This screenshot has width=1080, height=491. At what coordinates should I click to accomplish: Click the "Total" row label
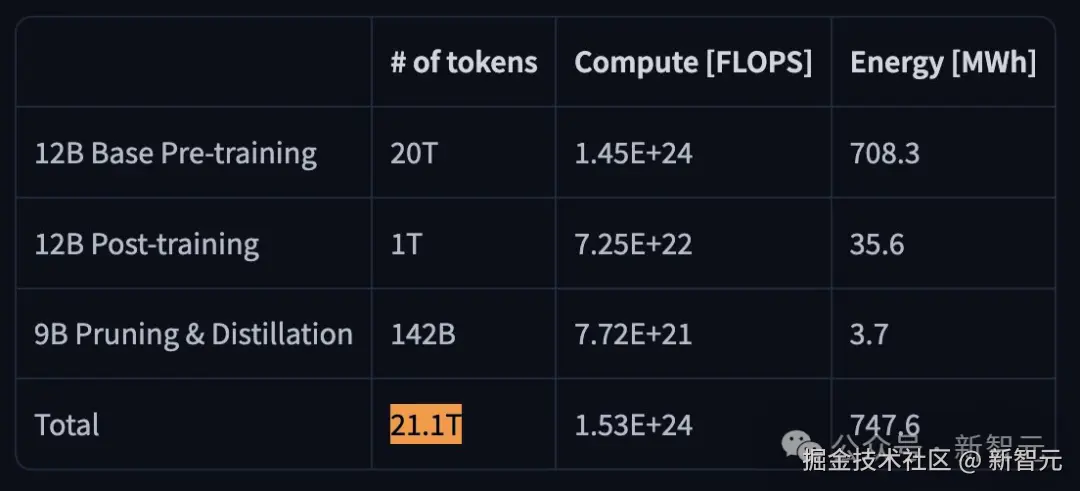coord(67,425)
